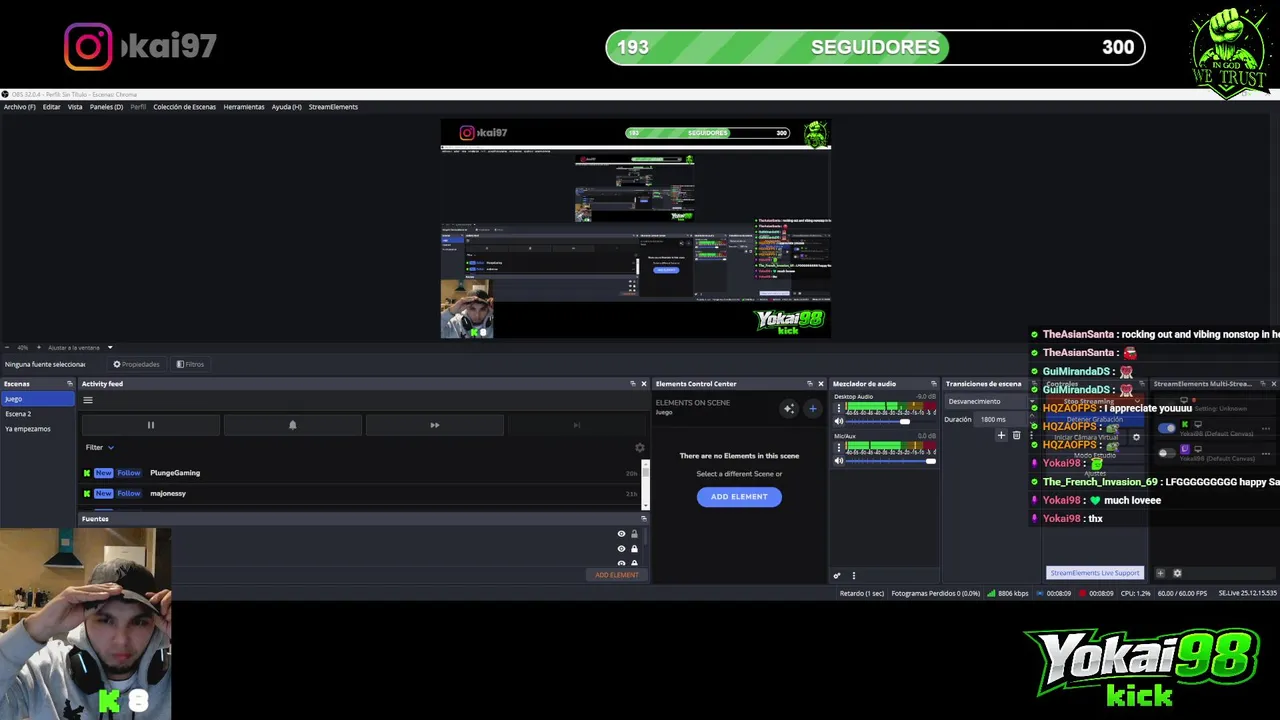1280x720 pixels.
Task: Delete scene transition with trash icon
Action: (x=1017, y=435)
